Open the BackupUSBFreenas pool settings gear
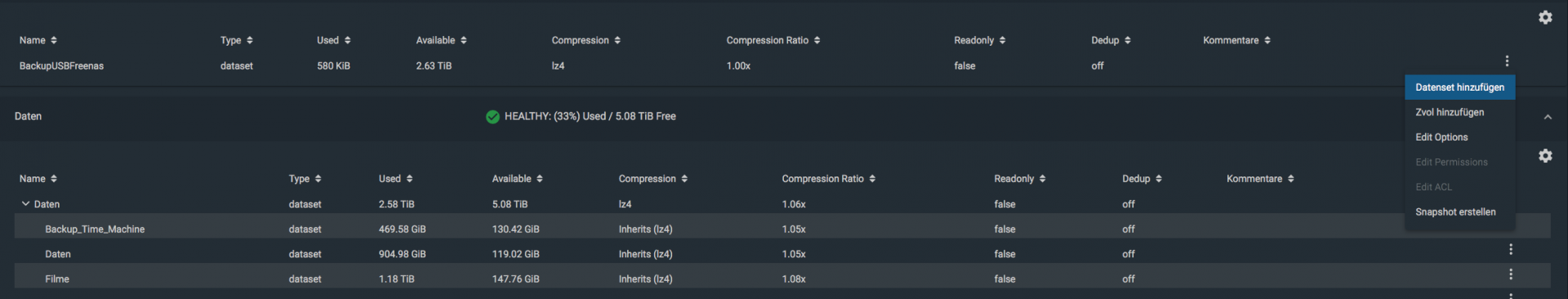 [1545, 17]
